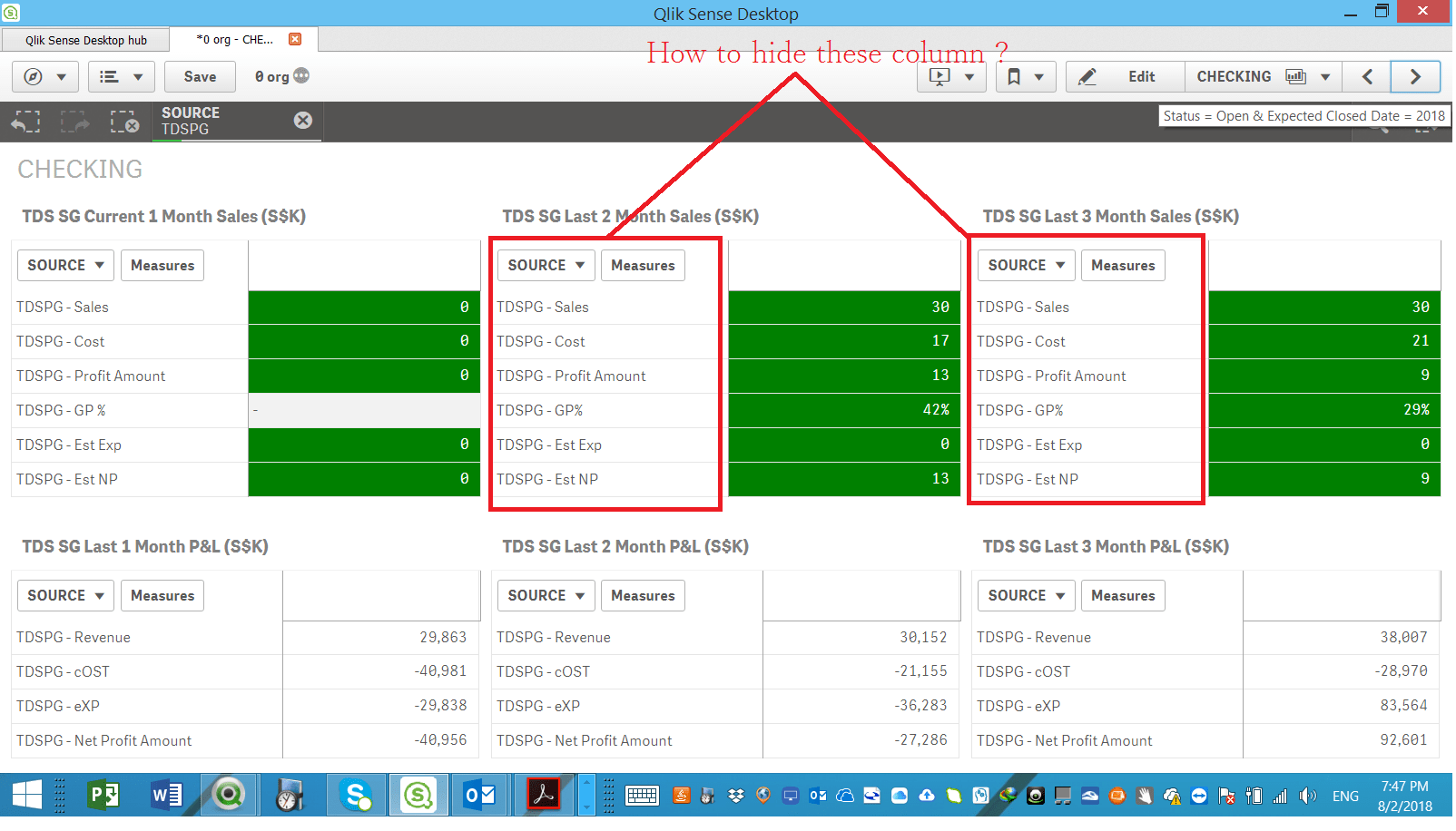The width and height of the screenshot is (1456, 831).
Task: Clear all selections
Action: (123, 122)
